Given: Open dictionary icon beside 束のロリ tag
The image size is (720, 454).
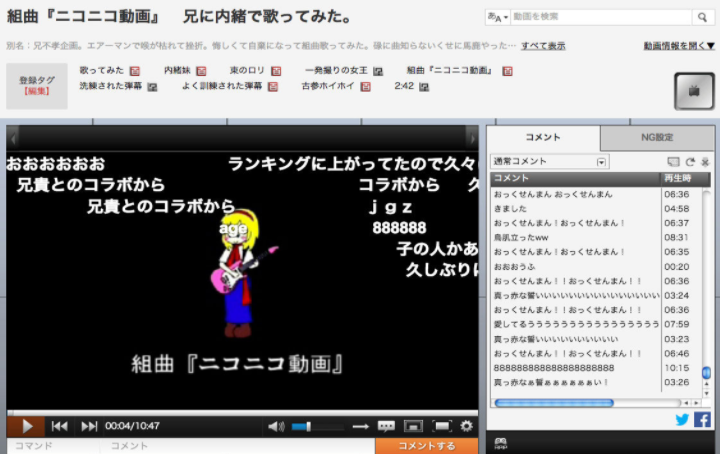Looking at the screenshot, I should pos(276,71).
